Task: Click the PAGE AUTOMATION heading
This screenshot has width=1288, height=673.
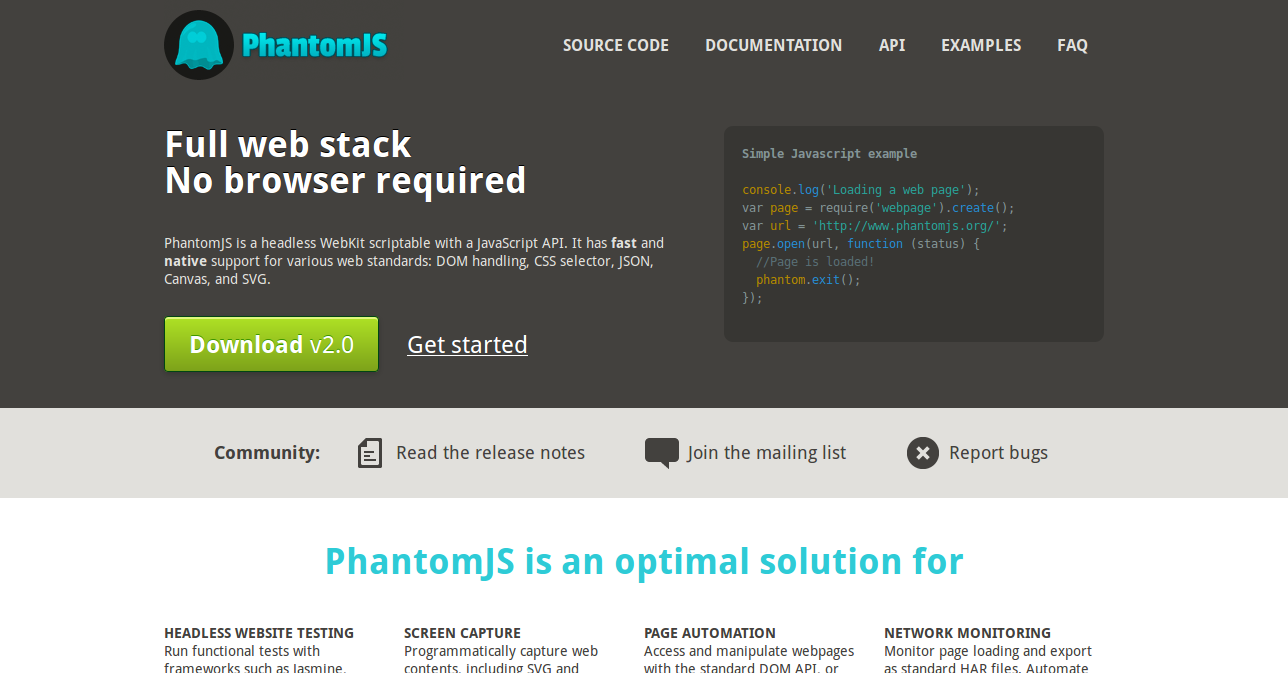Action: point(710,633)
